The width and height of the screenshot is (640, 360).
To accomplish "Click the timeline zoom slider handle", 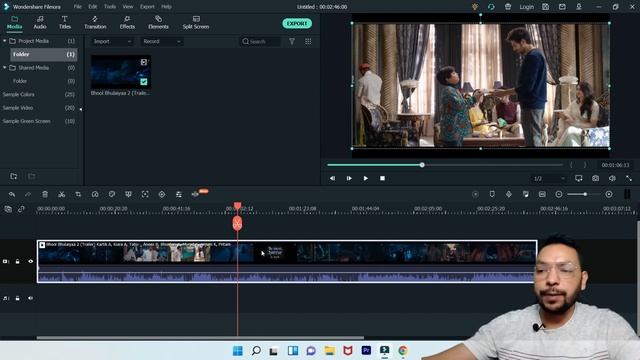I will [x=585, y=194].
